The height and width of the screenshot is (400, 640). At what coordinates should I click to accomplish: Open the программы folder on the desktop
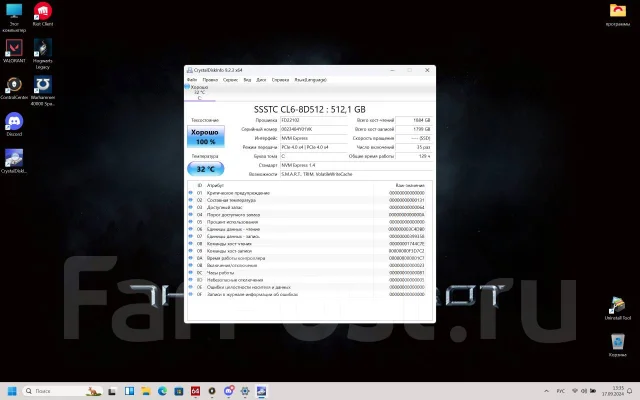pyautogui.click(x=618, y=15)
